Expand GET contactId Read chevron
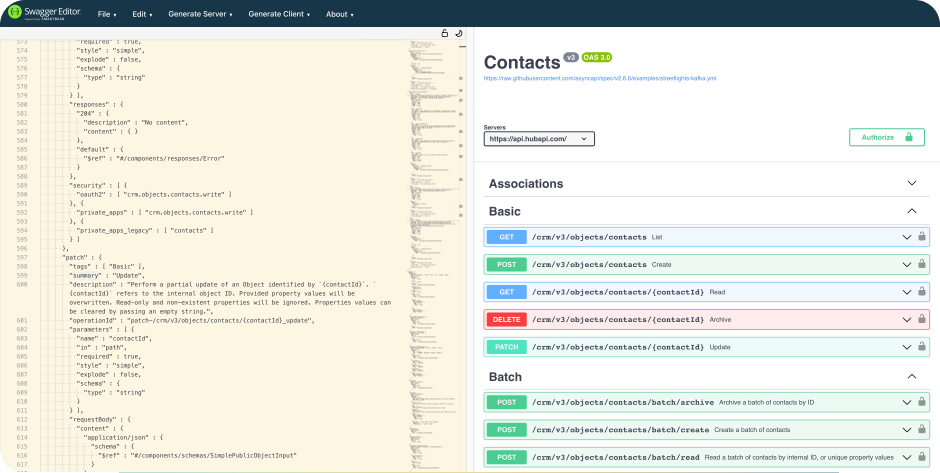Screen dimensions: 940x473 click(x=907, y=292)
